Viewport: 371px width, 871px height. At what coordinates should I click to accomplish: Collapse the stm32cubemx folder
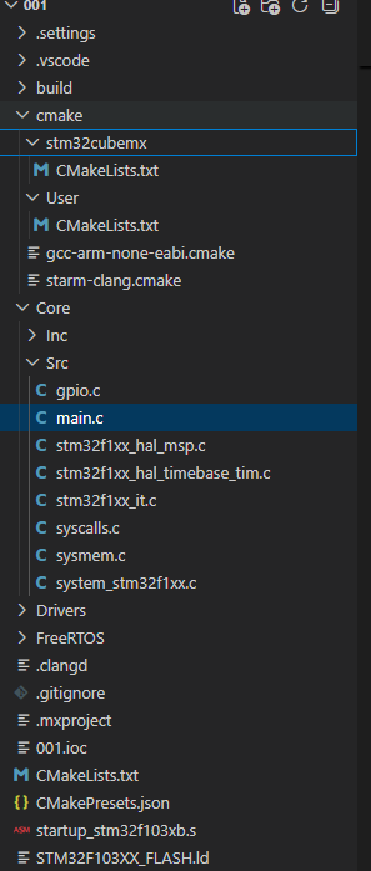32,143
